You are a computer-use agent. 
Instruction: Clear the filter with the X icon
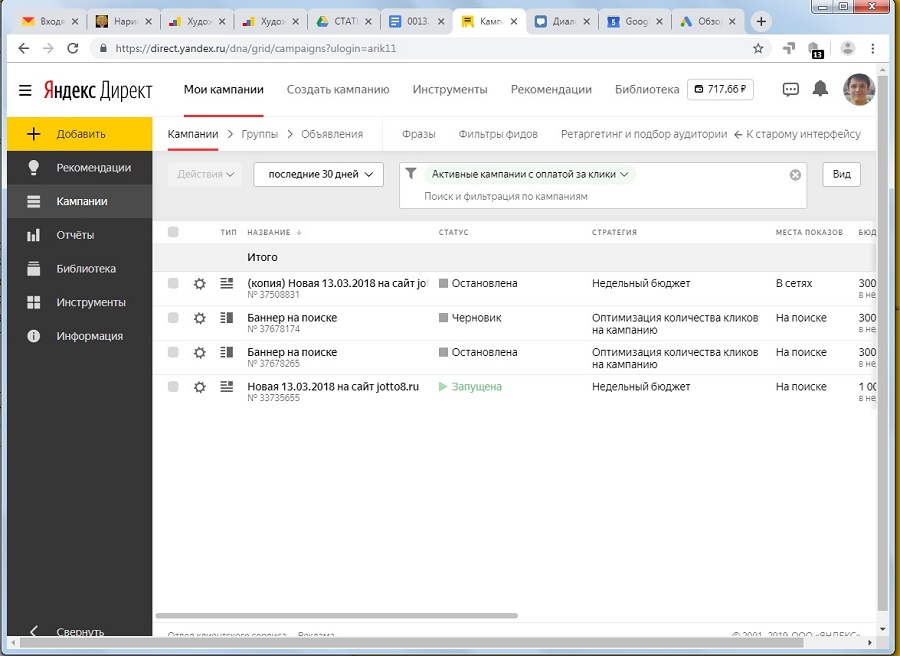tap(795, 174)
